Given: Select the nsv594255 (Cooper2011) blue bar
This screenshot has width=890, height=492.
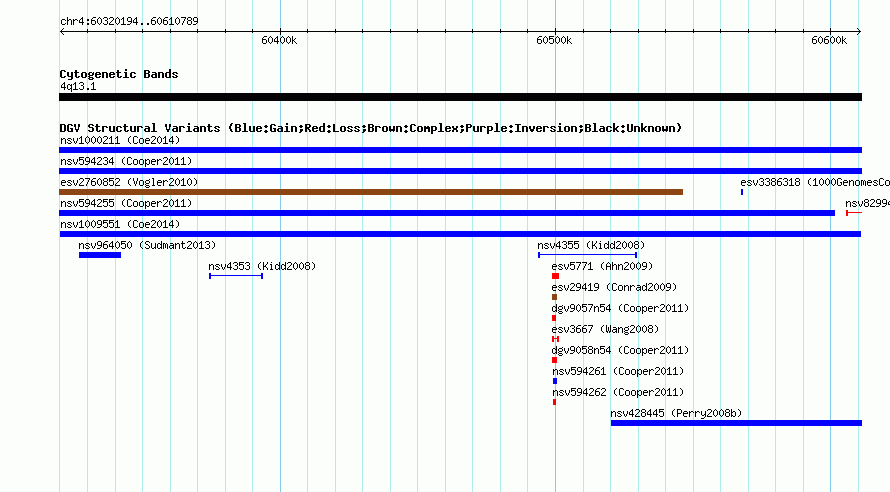Looking at the screenshot, I should click(x=447, y=213).
